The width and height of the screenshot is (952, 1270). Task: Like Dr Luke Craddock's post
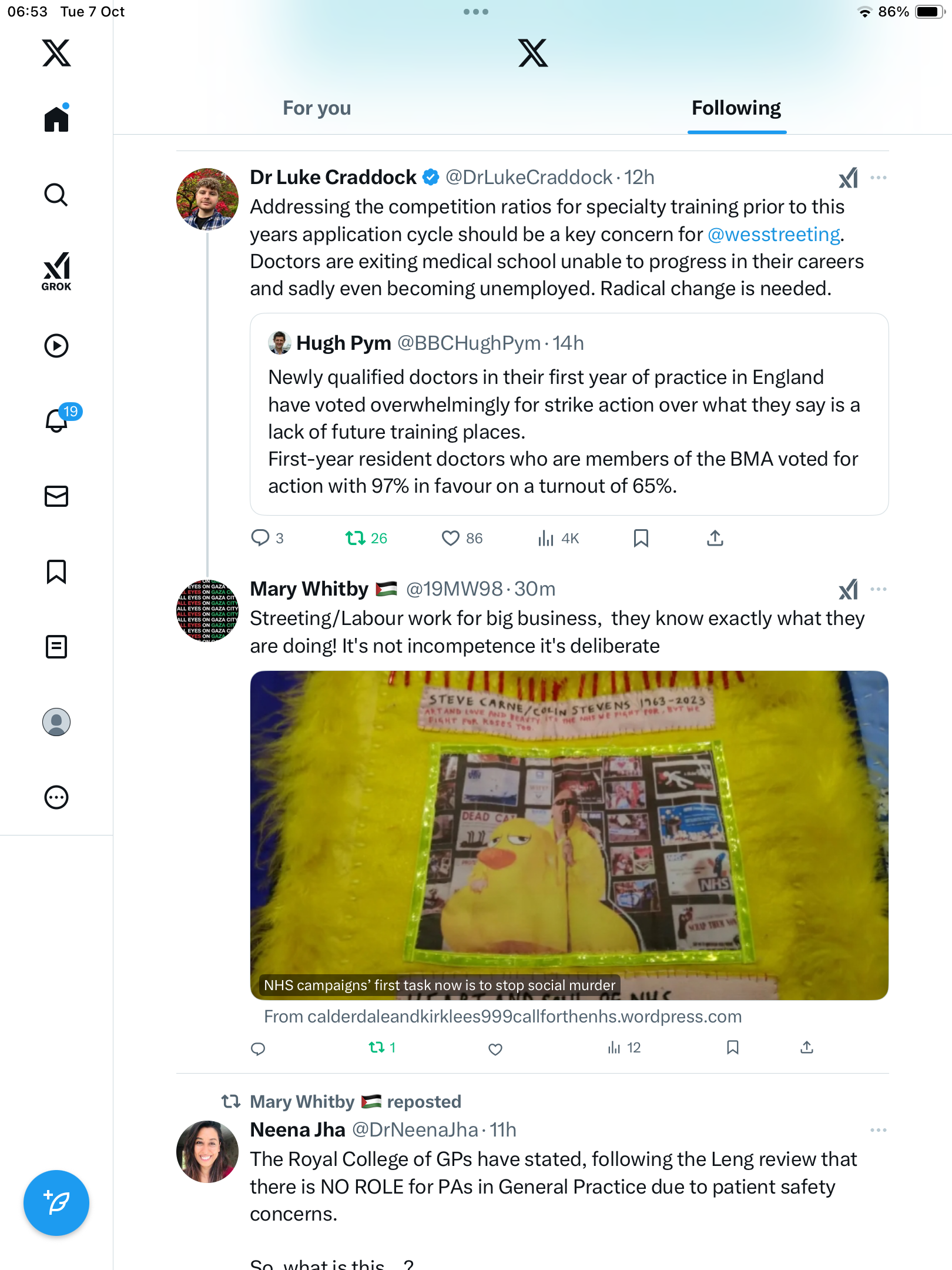tap(451, 538)
